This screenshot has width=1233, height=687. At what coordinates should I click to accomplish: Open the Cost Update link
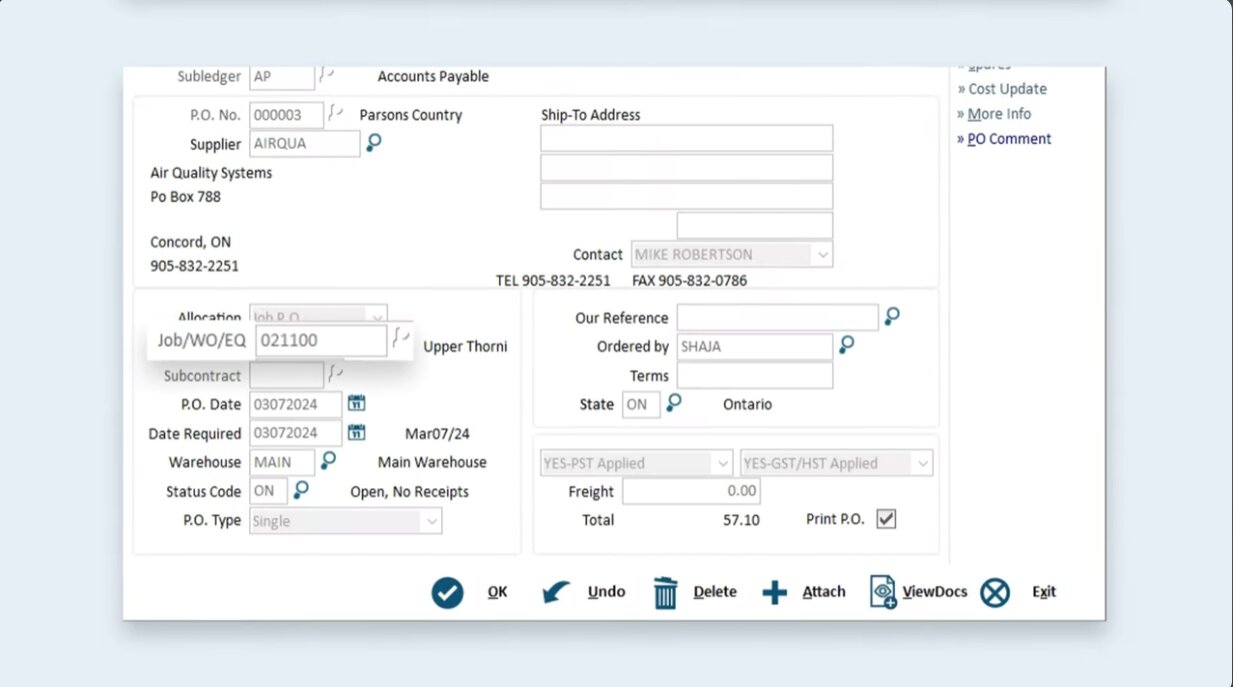1007,89
